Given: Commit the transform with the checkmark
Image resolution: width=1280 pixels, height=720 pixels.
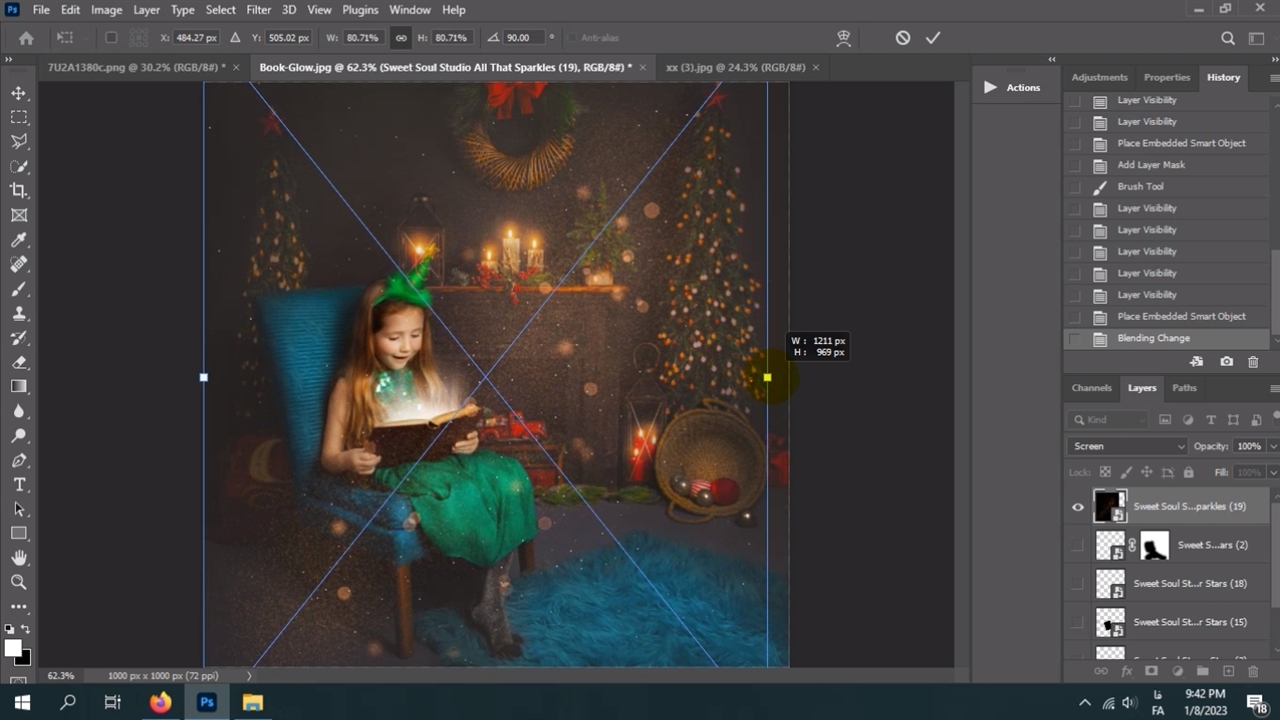Looking at the screenshot, I should (933, 38).
